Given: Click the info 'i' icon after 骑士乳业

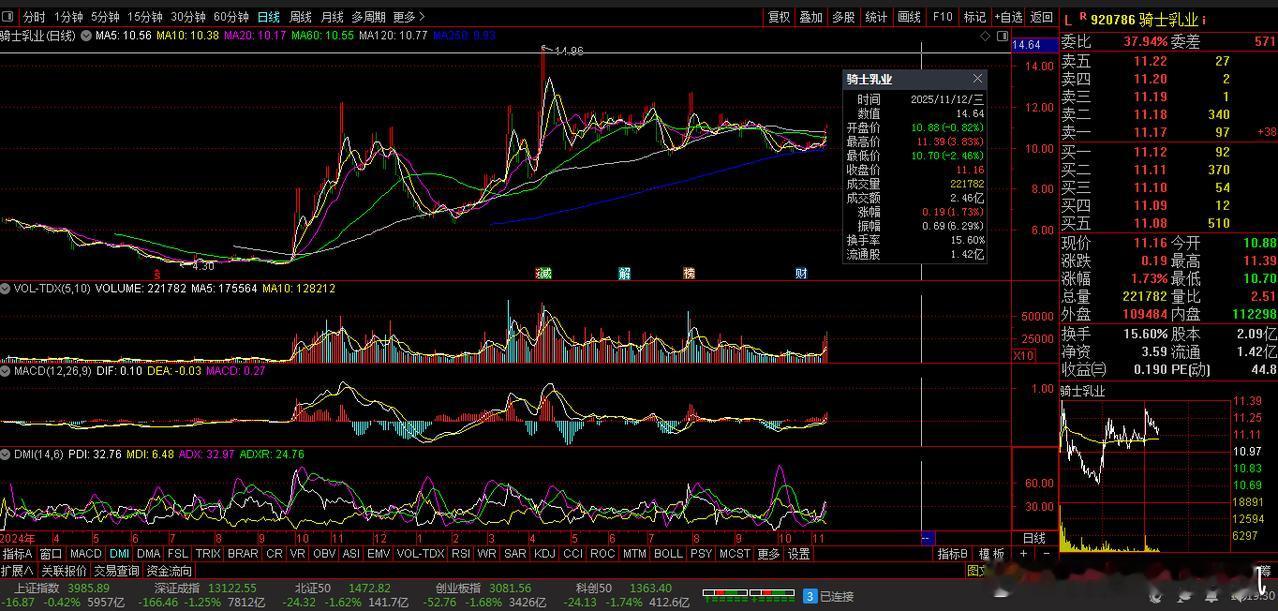Looking at the screenshot, I should [1204, 19].
